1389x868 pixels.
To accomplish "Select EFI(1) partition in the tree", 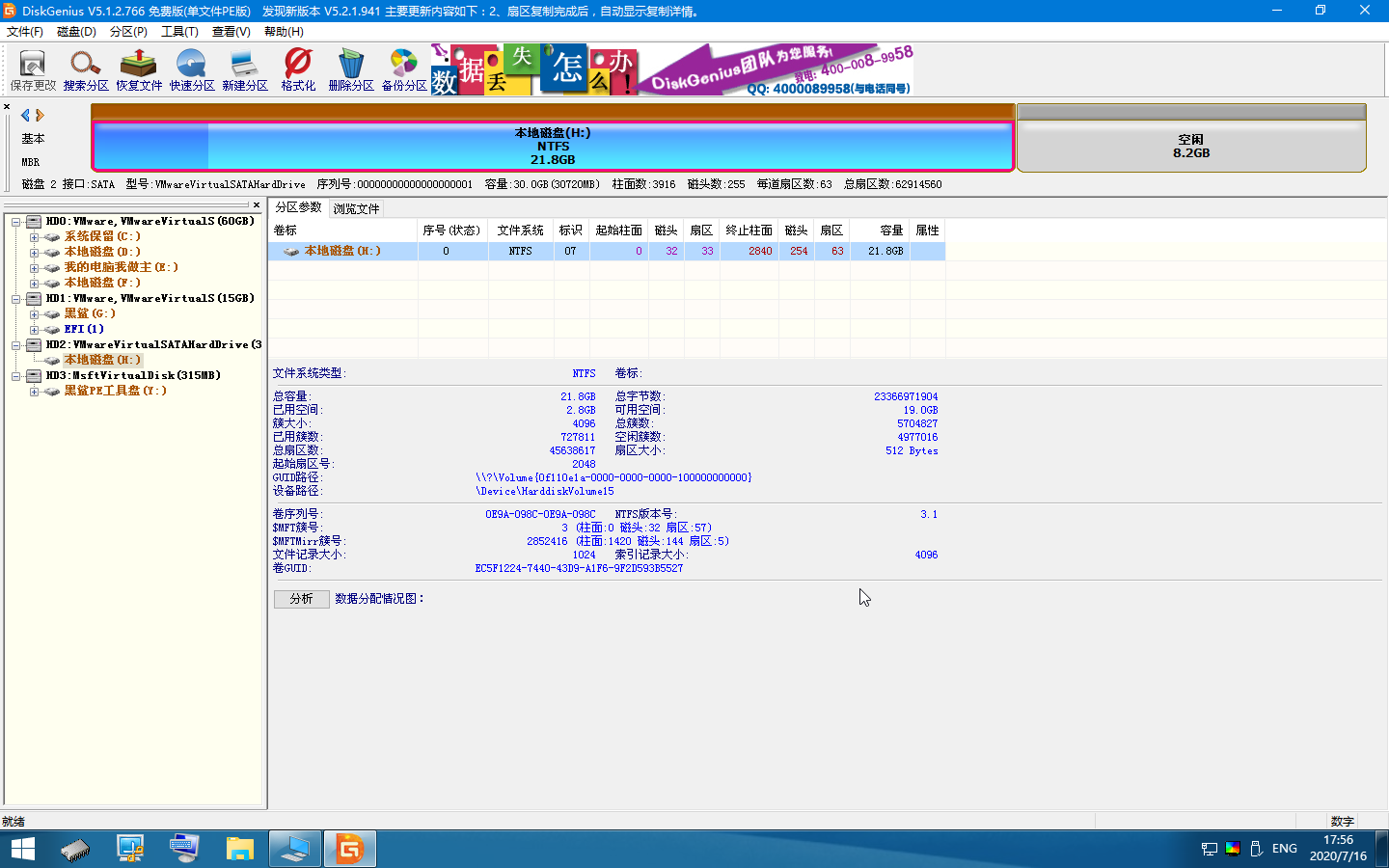I will tap(84, 329).
